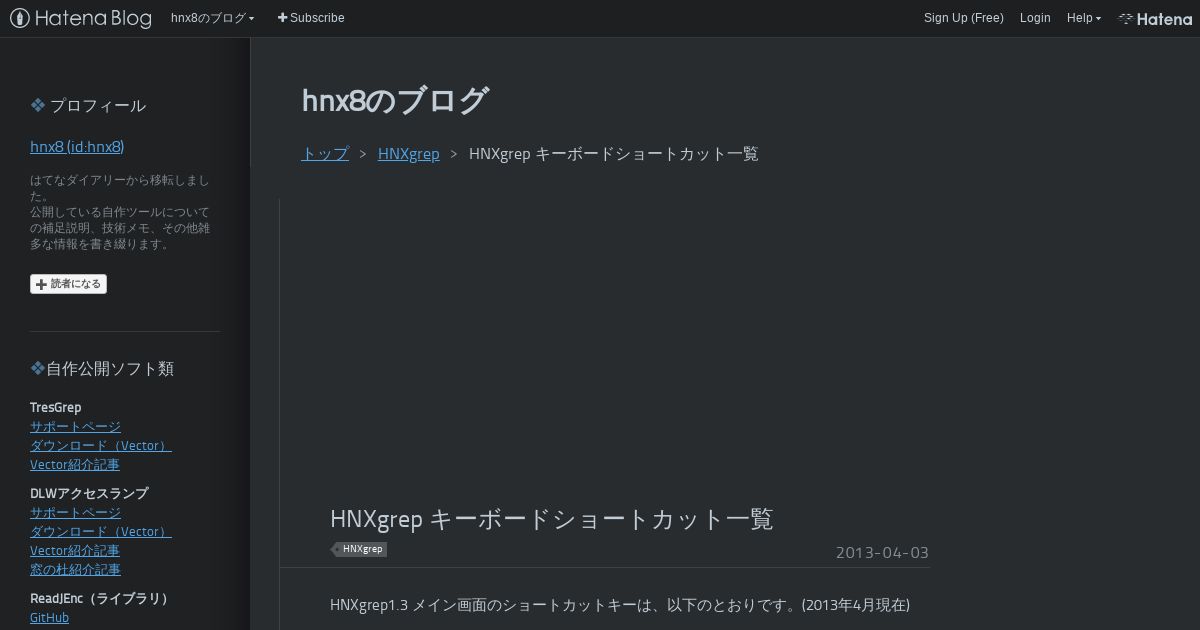Click the plus icon on 読者になる
The width and height of the screenshot is (1200, 630).
click(x=41, y=284)
